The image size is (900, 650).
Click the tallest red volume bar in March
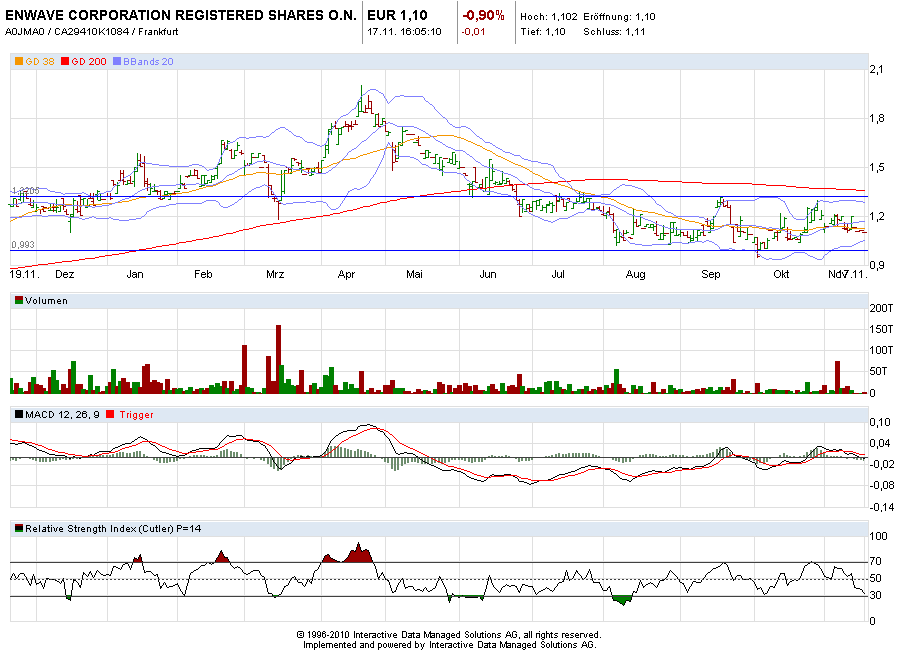point(278,359)
